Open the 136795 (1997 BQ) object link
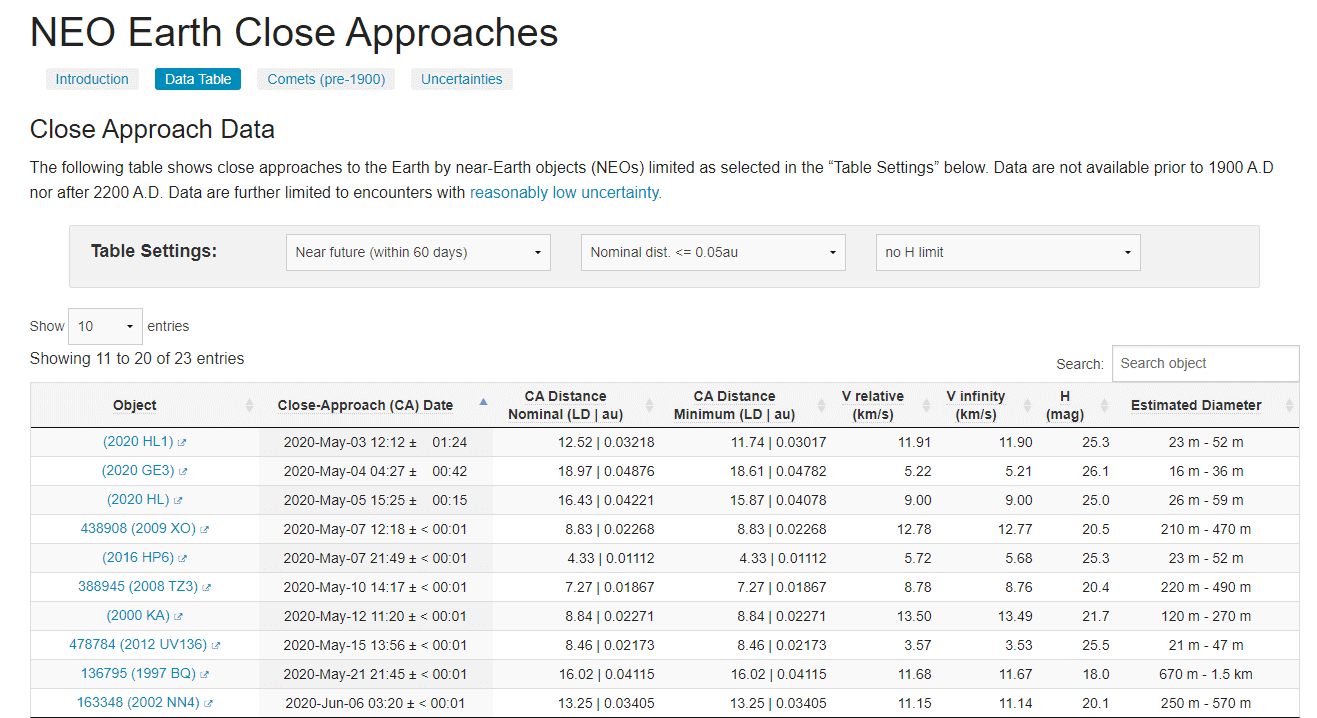Screen dimensions: 1317x718 [138, 674]
